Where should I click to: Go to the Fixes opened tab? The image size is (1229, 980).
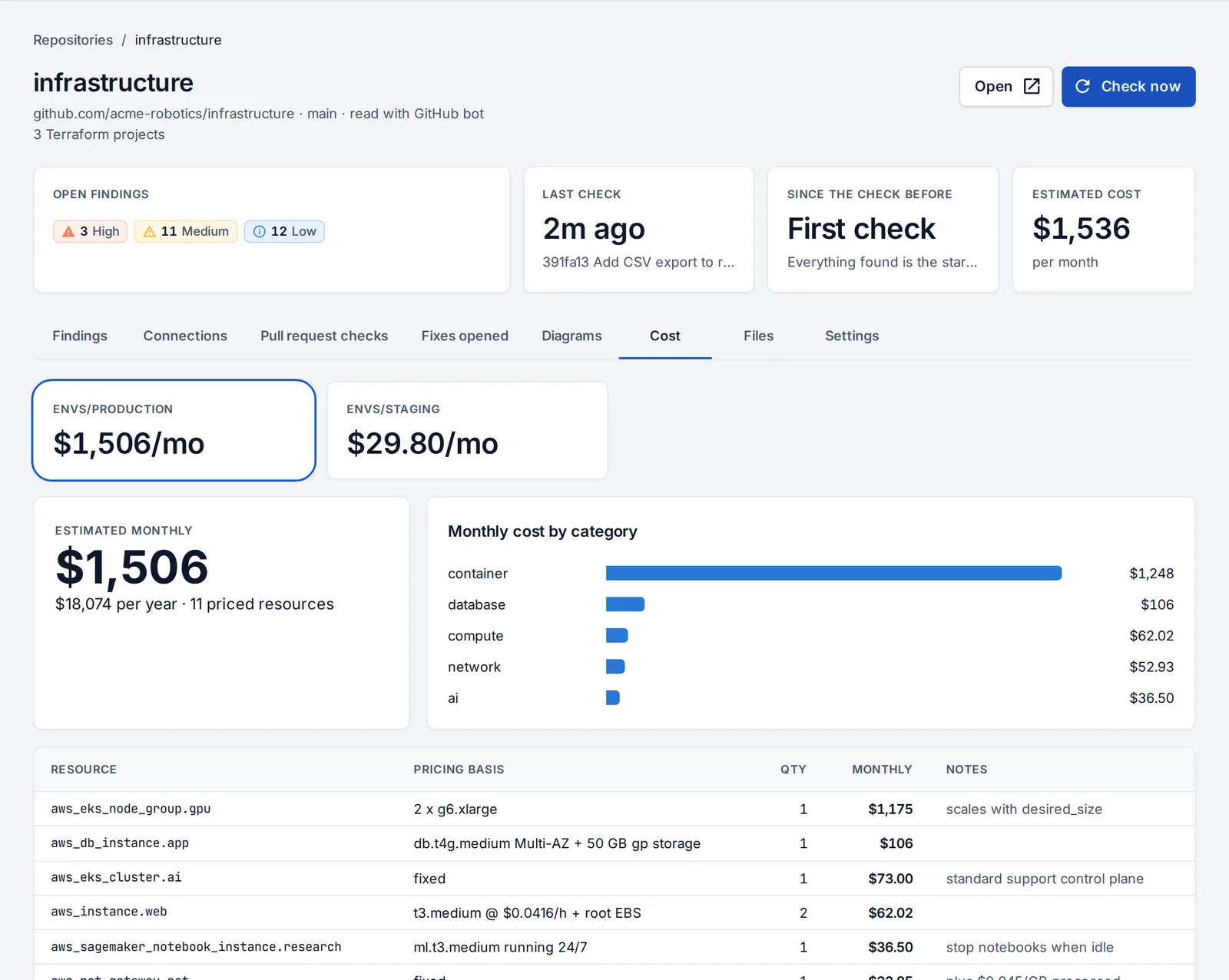tap(465, 336)
